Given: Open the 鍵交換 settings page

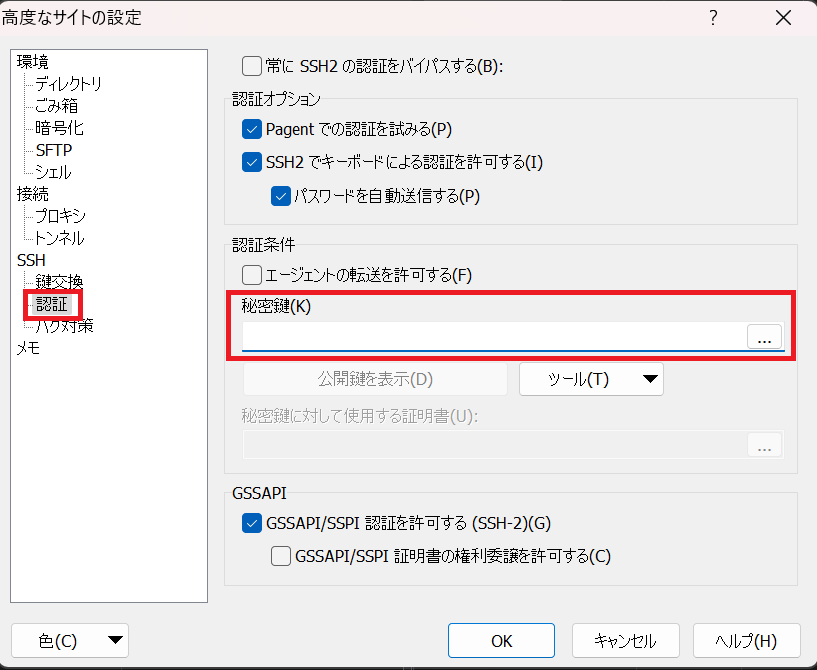Looking at the screenshot, I should tap(59, 282).
